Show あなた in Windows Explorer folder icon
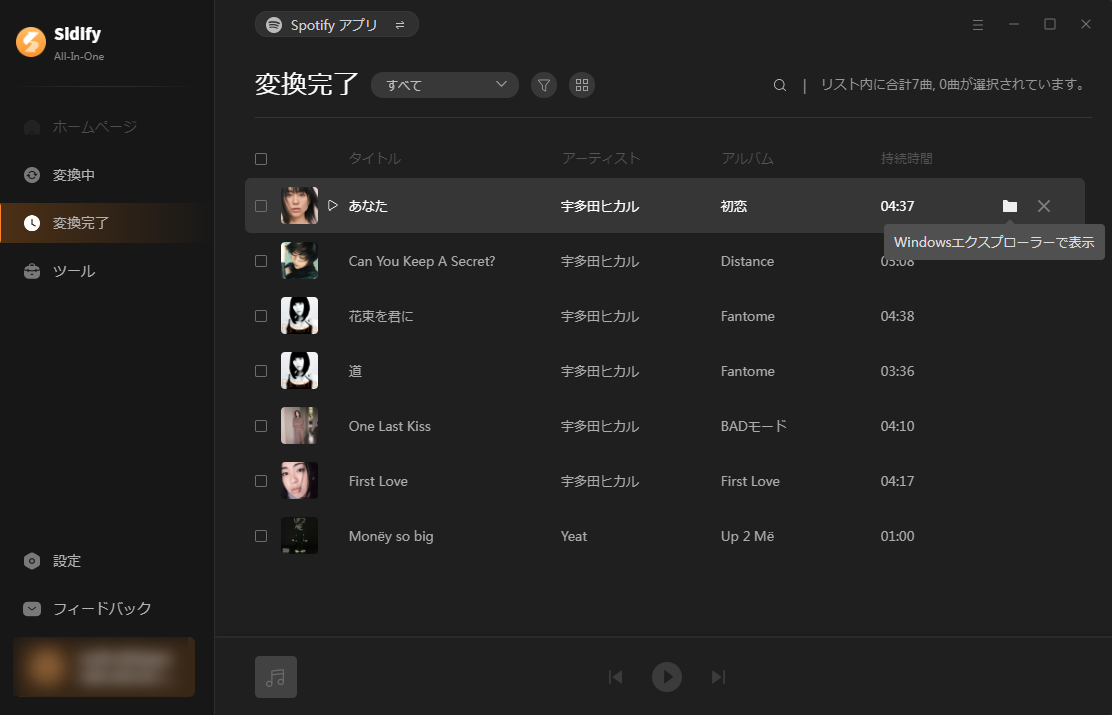Viewport: 1112px width, 715px height. pos(1010,206)
